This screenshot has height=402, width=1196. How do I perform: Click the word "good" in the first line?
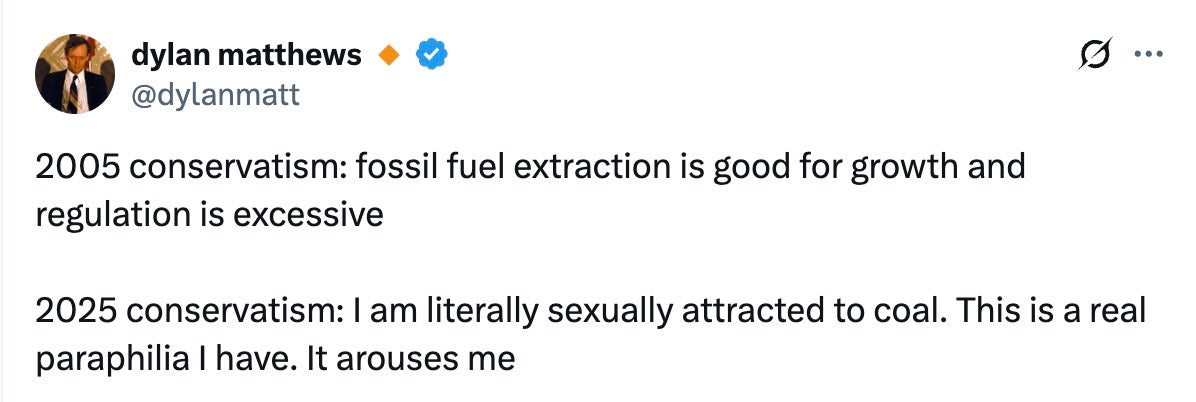[x=745, y=167]
